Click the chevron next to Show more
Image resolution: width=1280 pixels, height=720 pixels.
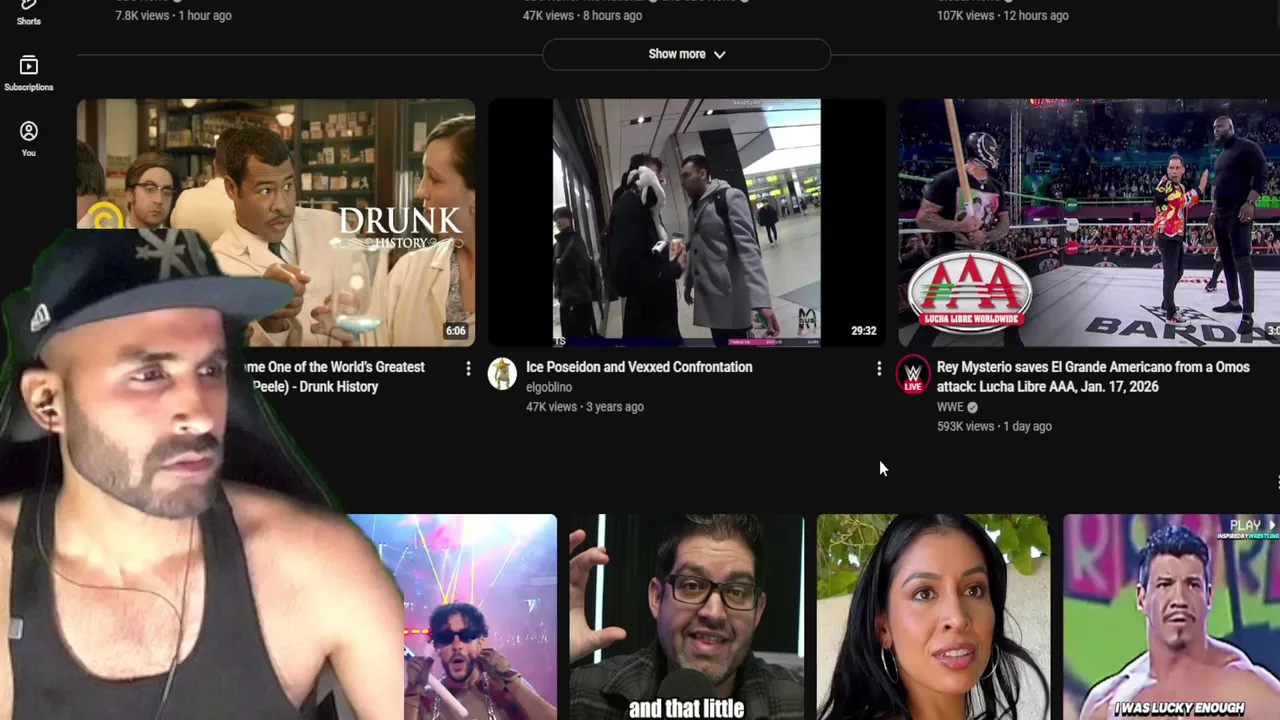click(719, 54)
